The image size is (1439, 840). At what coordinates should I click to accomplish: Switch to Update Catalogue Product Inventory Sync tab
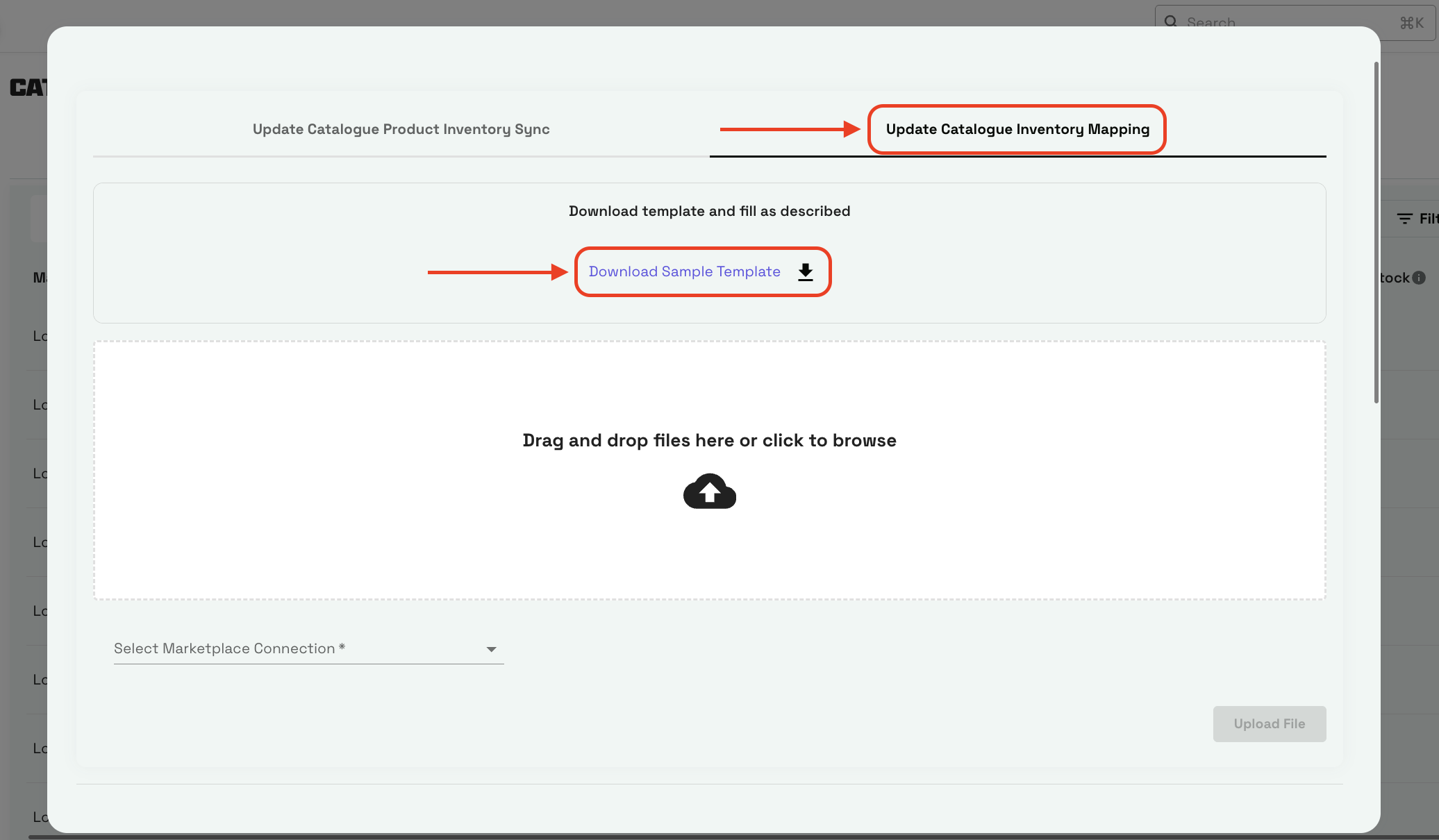(x=401, y=129)
